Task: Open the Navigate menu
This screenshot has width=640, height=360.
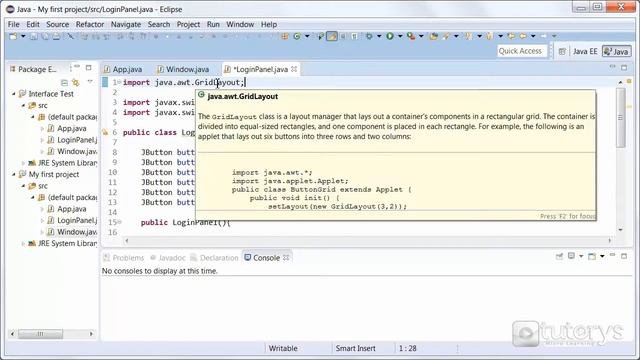Action: (x=126, y=24)
